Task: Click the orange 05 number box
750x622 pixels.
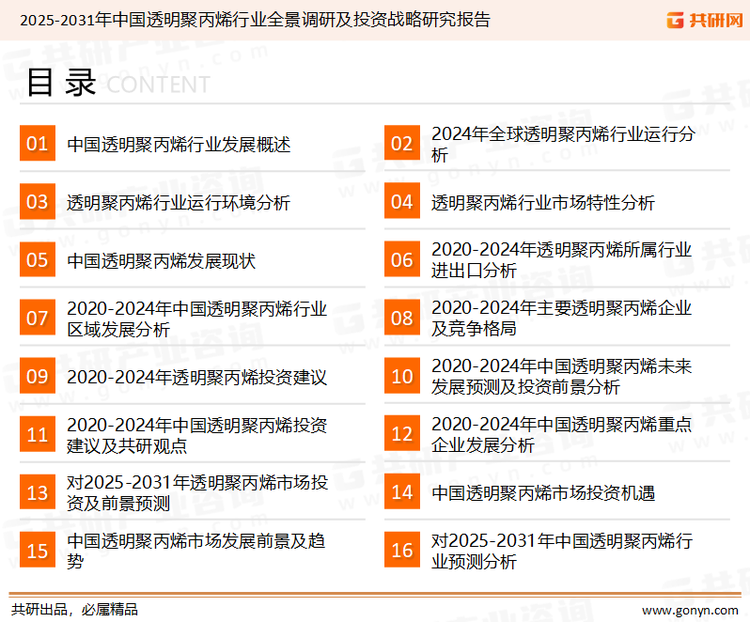Action: point(37,259)
